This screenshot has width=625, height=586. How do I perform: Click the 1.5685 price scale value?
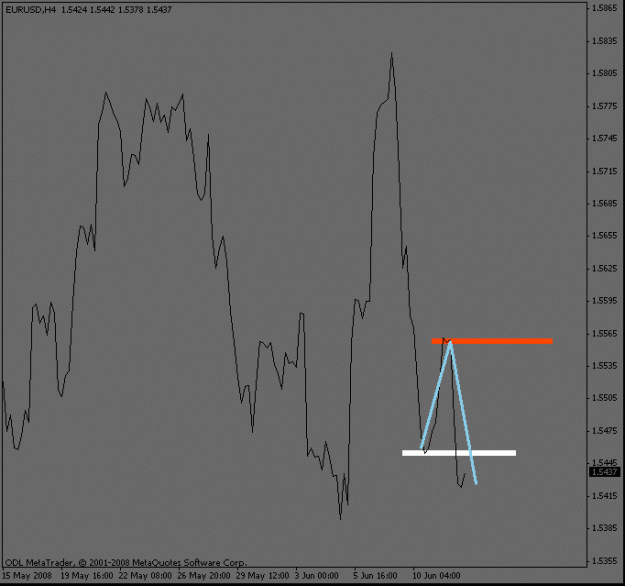[x=604, y=204]
